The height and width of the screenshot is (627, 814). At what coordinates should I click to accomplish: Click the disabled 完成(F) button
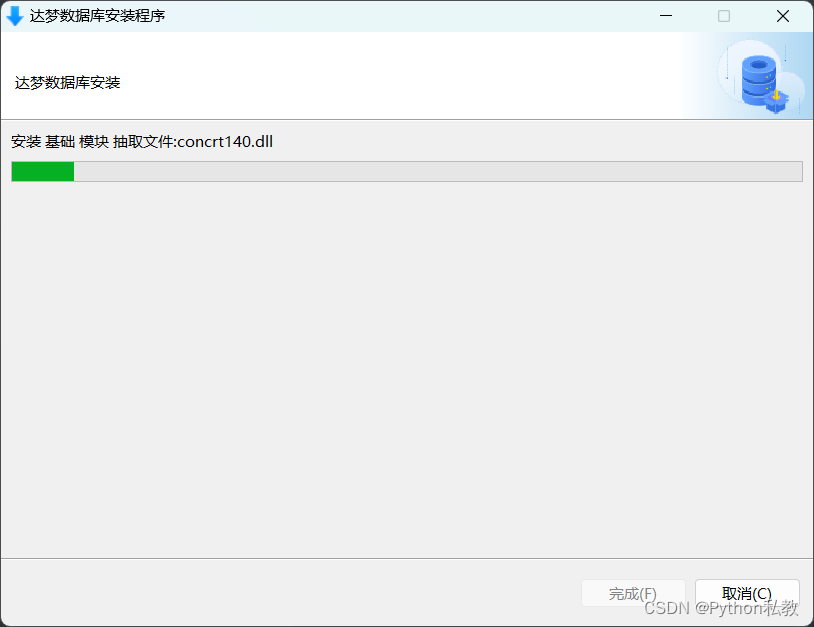coord(633,593)
